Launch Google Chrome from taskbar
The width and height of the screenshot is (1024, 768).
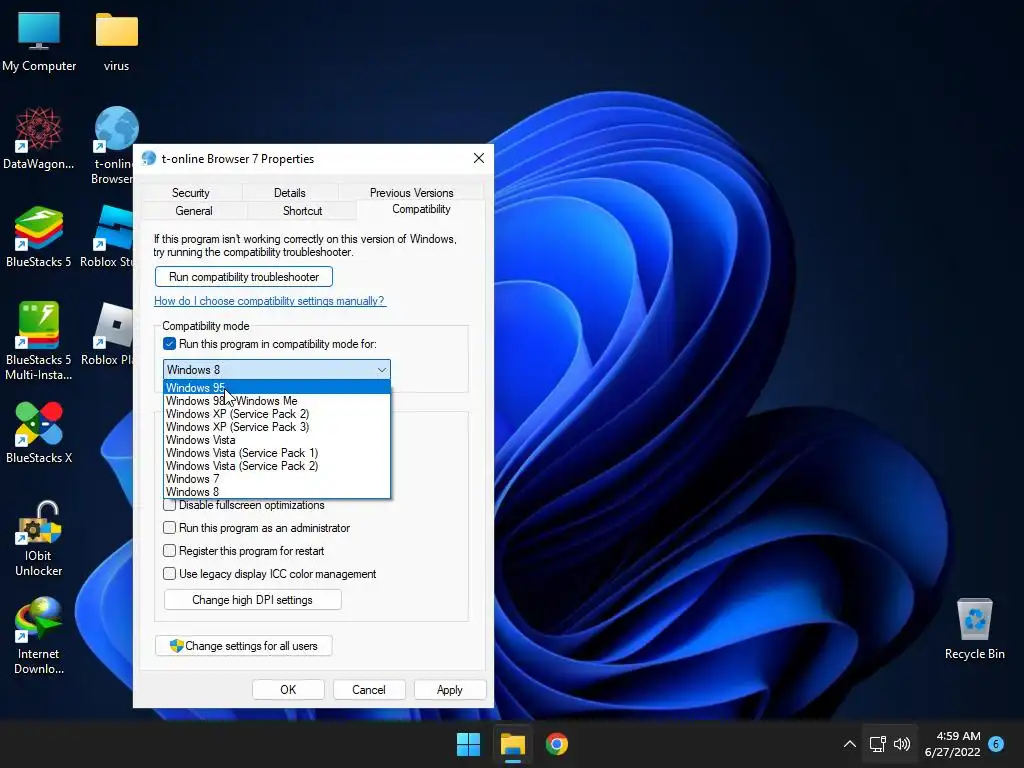click(556, 744)
